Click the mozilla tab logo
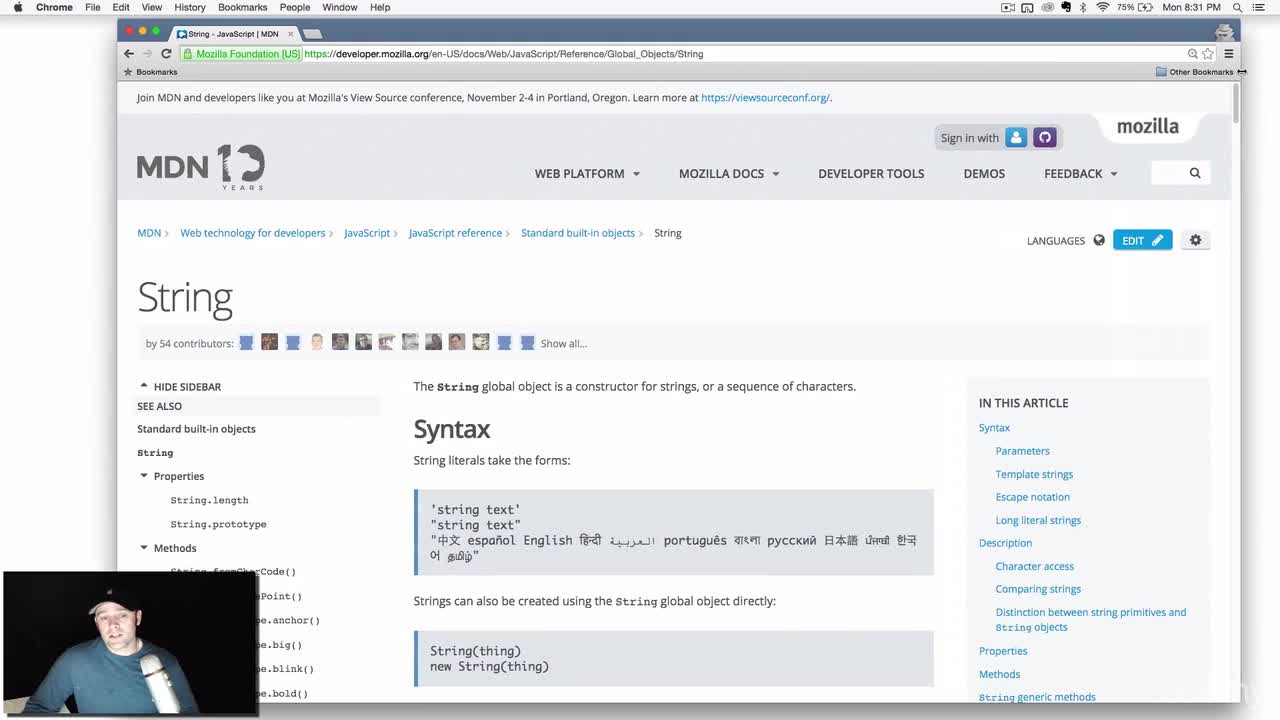The height and width of the screenshot is (720, 1280). tap(1148, 127)
